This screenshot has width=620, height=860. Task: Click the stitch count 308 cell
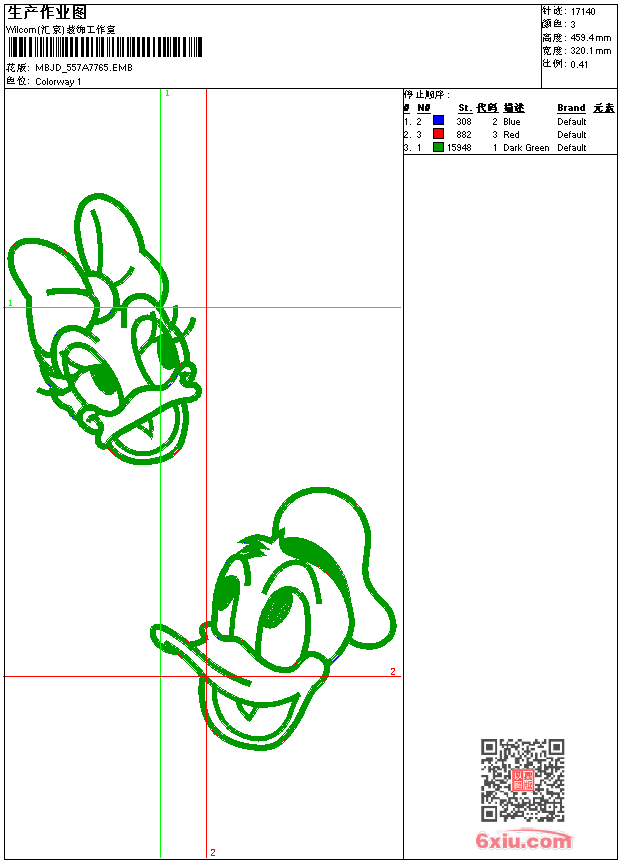(464, 122)
